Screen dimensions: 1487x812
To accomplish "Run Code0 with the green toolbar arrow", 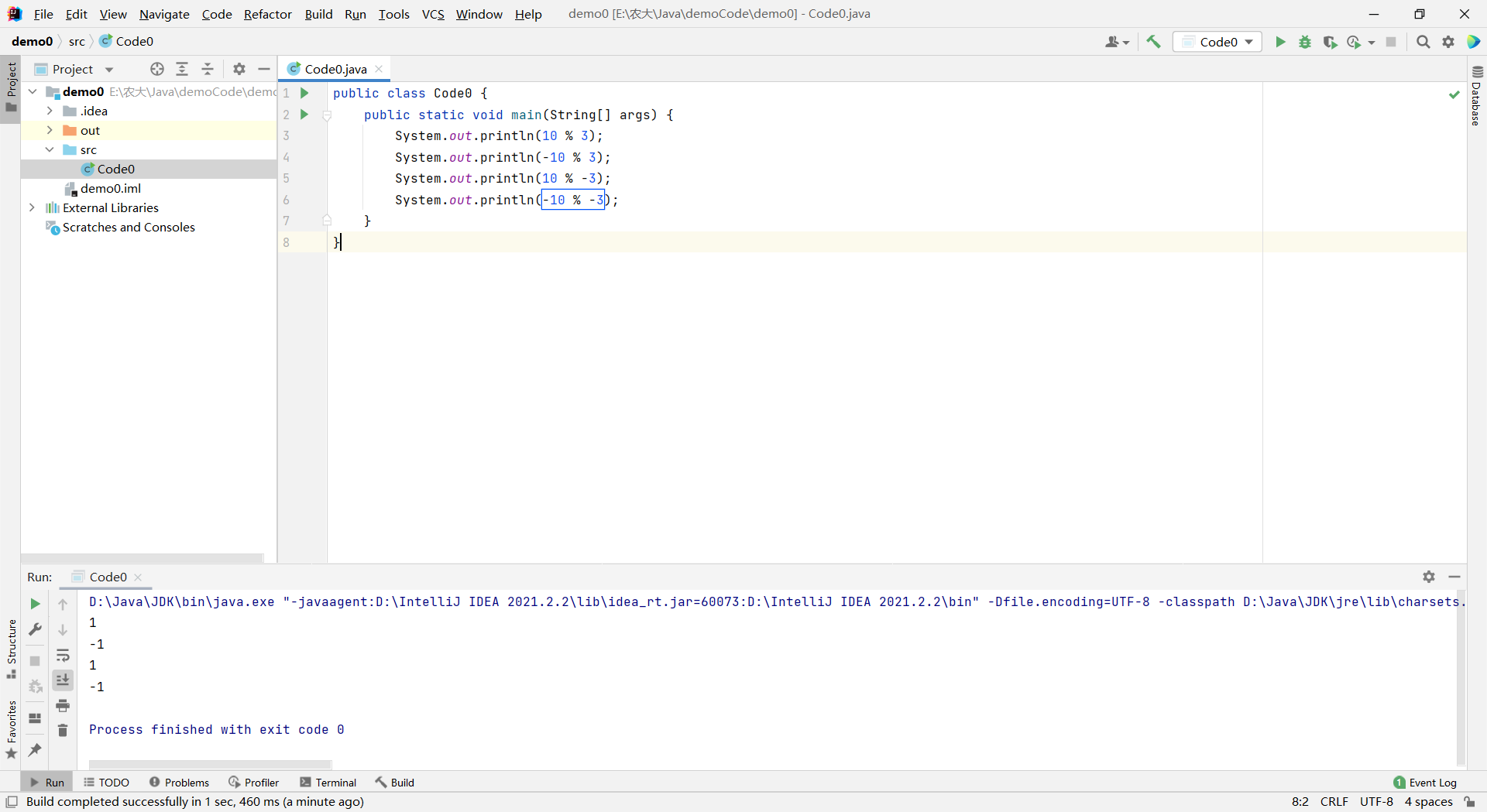I will [1280, 42].
